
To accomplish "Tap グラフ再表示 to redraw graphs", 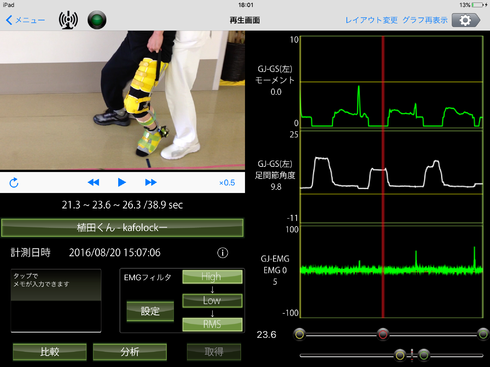I will [425, 20].
